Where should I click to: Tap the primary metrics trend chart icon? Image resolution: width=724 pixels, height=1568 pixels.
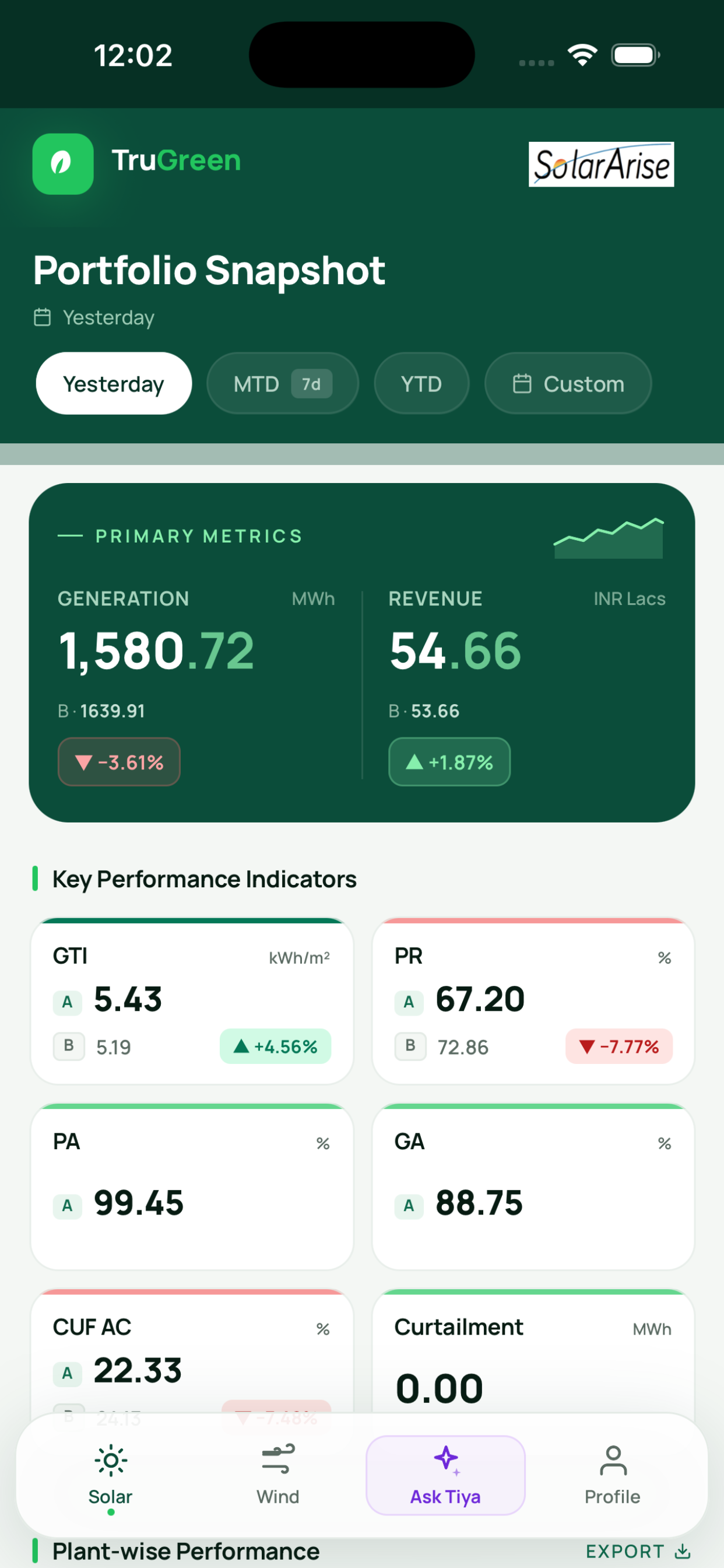coord(609,537)
